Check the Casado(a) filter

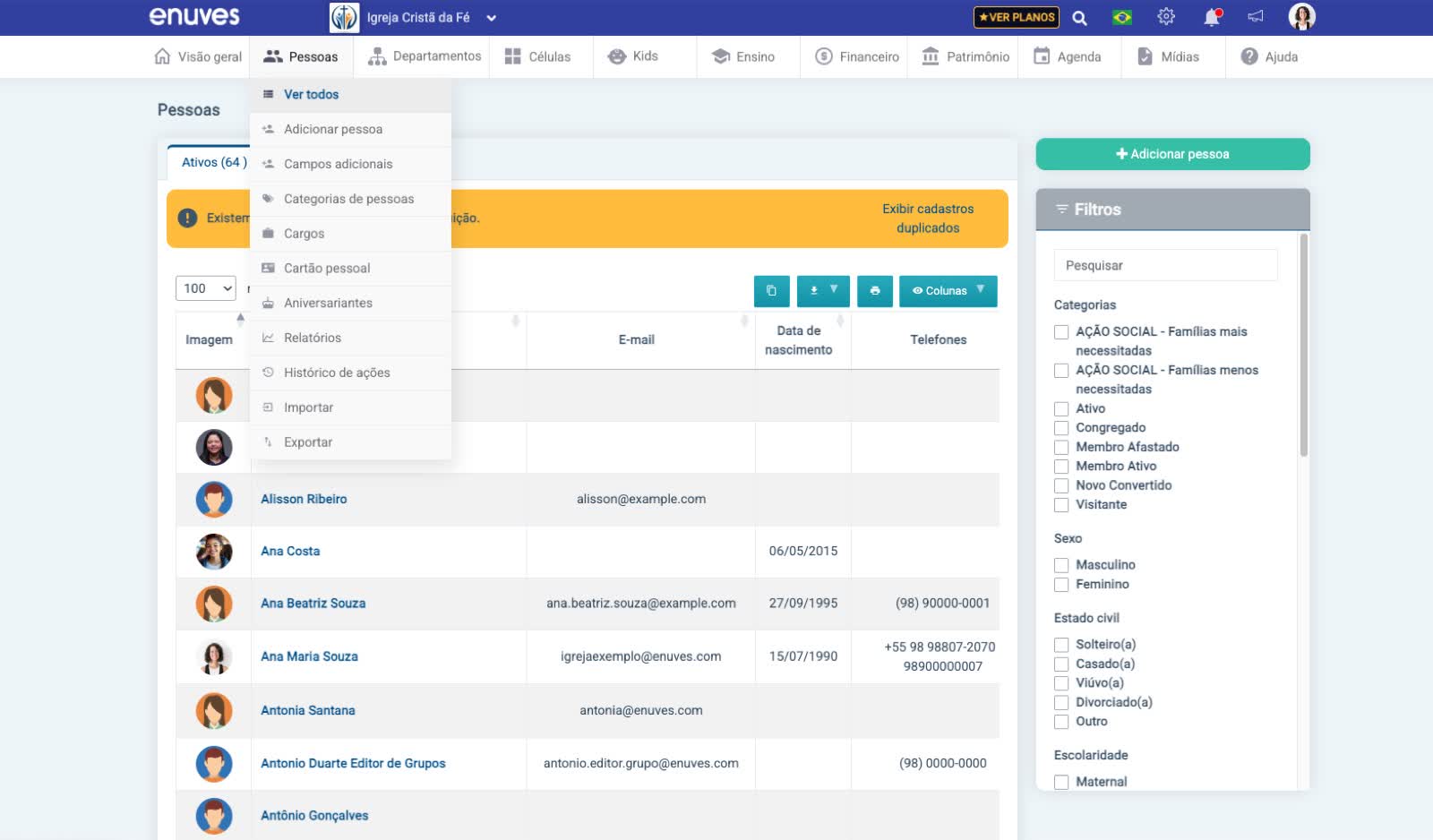pos(1061,664)
